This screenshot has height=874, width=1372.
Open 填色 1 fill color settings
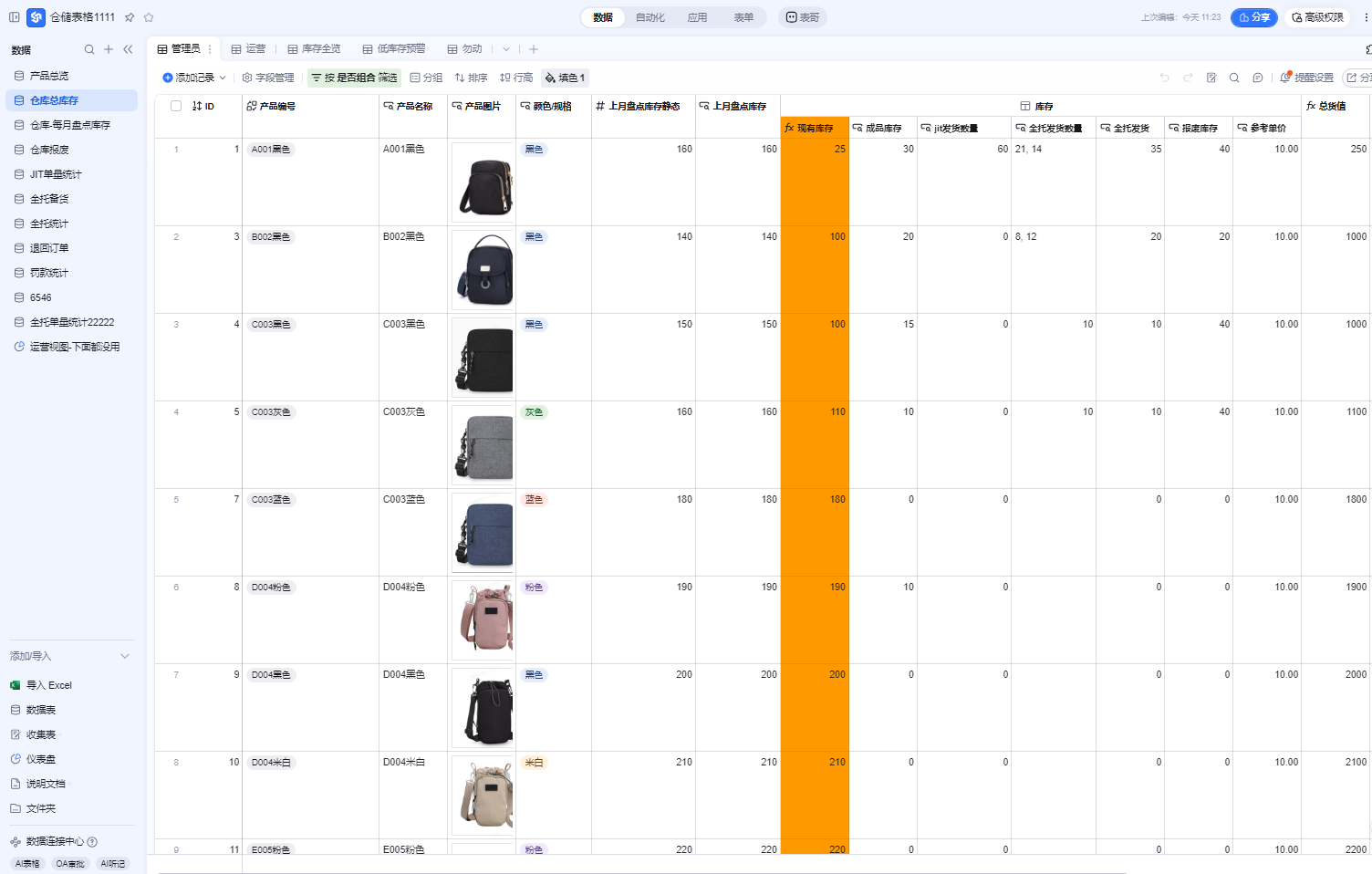pos(565,78)
